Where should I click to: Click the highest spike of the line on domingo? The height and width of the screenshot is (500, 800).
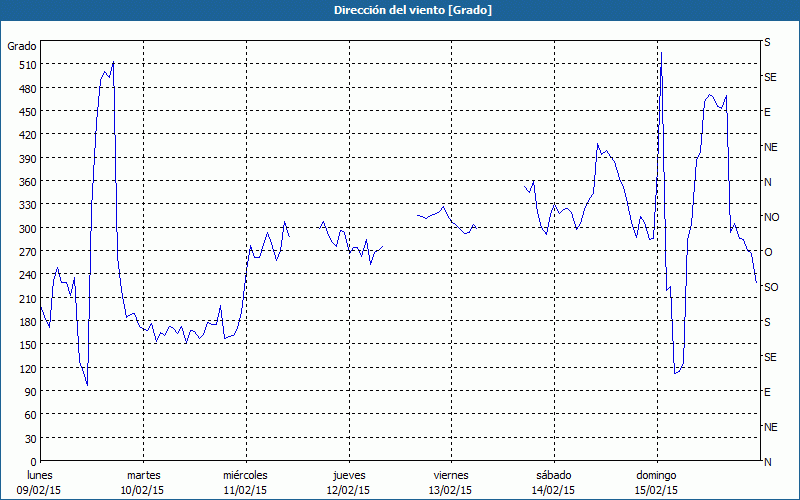pyautogui.click(x=661, y=53)
